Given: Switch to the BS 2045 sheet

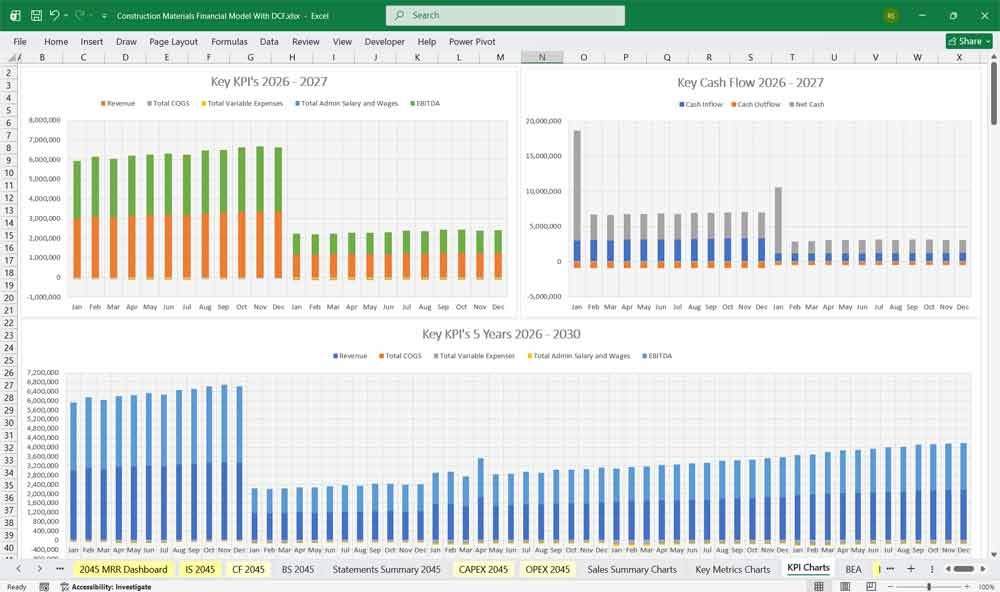Looking at the screenshot, I should pyautogui.click(x=298, y=569).
